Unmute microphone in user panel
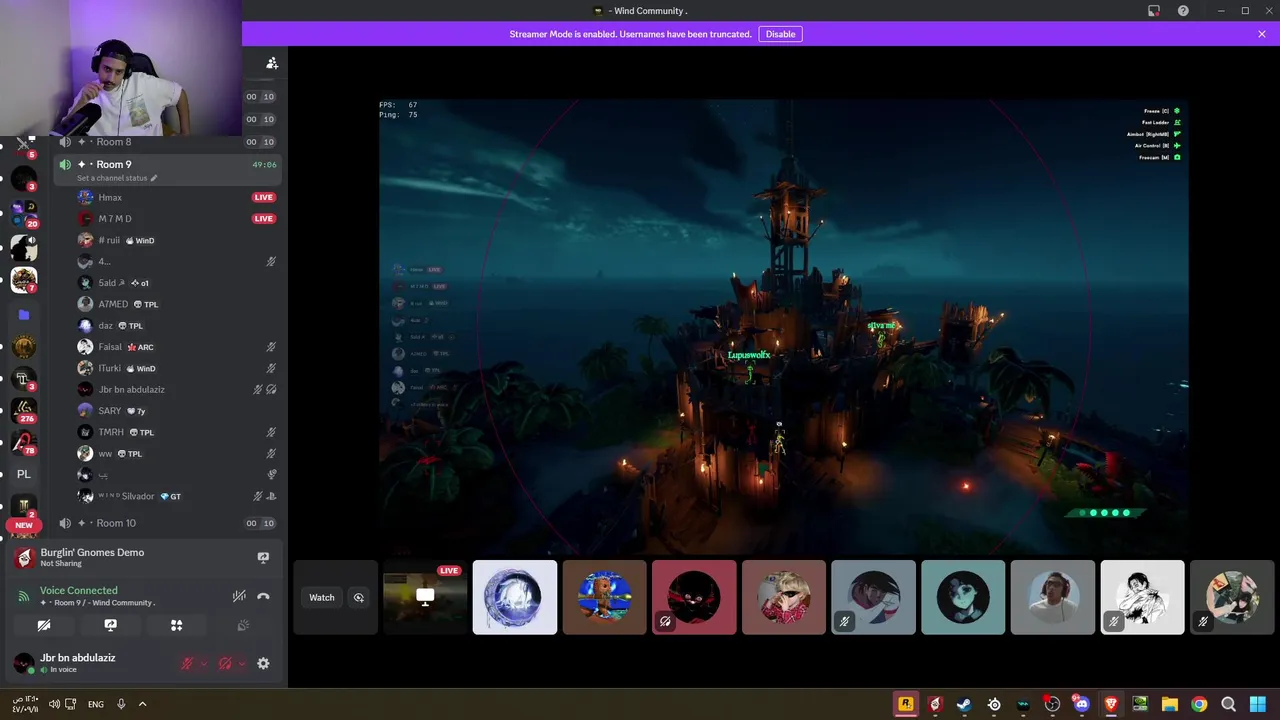Image resolution: width=1280 pixels, height=720 pixels. click(186, 663)
